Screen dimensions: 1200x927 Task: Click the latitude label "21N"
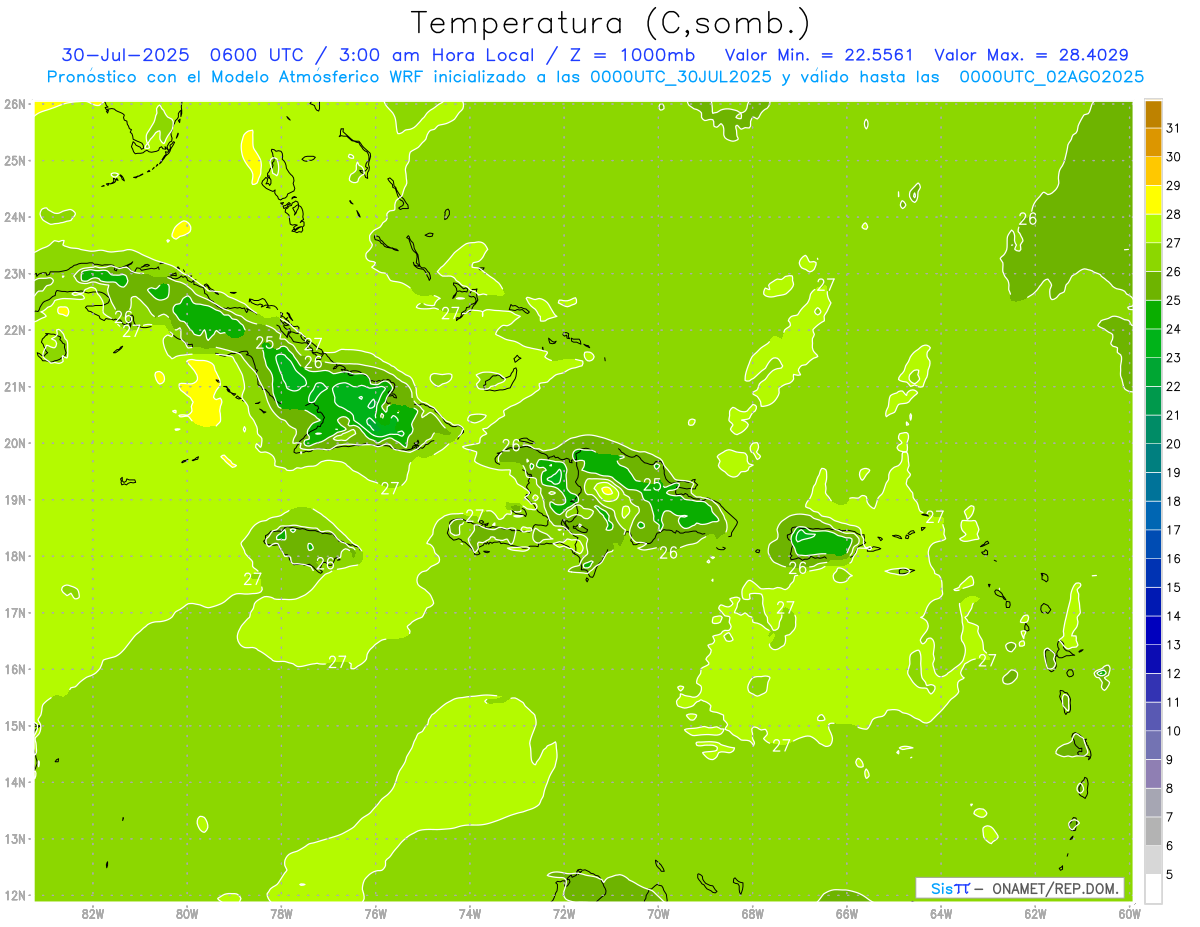[x=15, y=386]
